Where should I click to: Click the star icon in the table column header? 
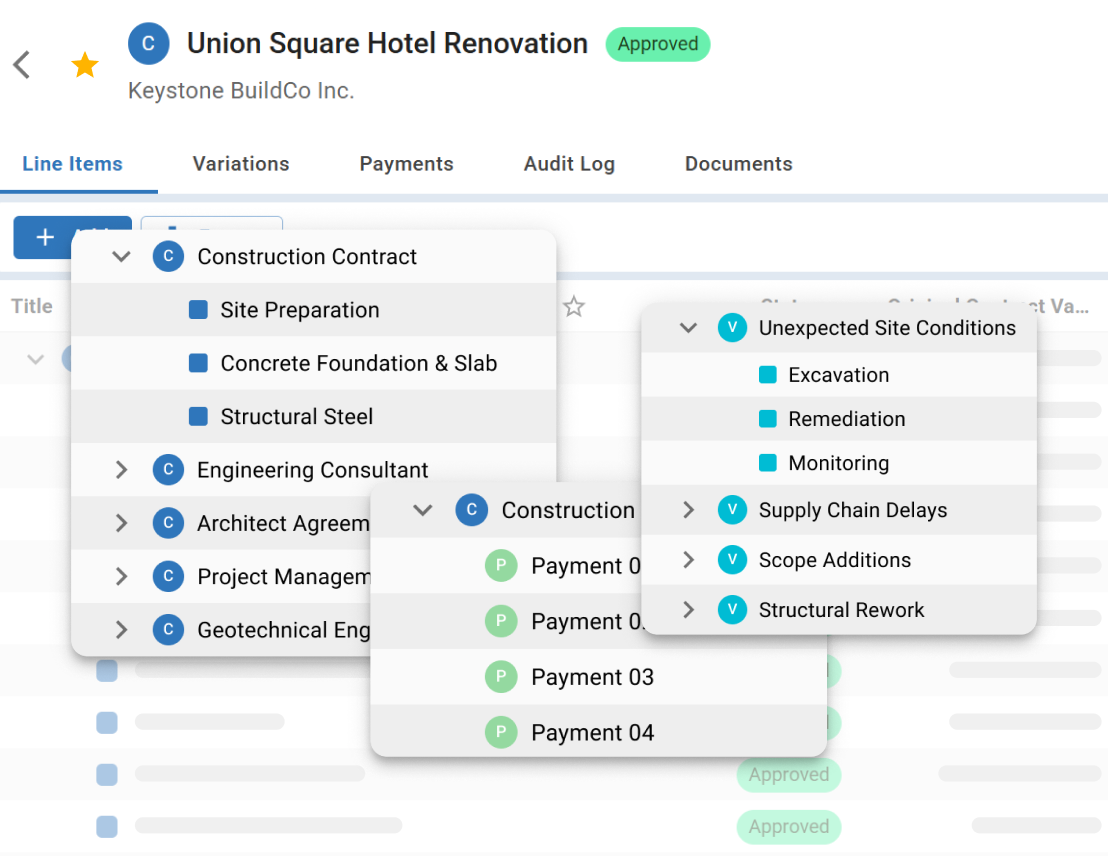[574, 307]
